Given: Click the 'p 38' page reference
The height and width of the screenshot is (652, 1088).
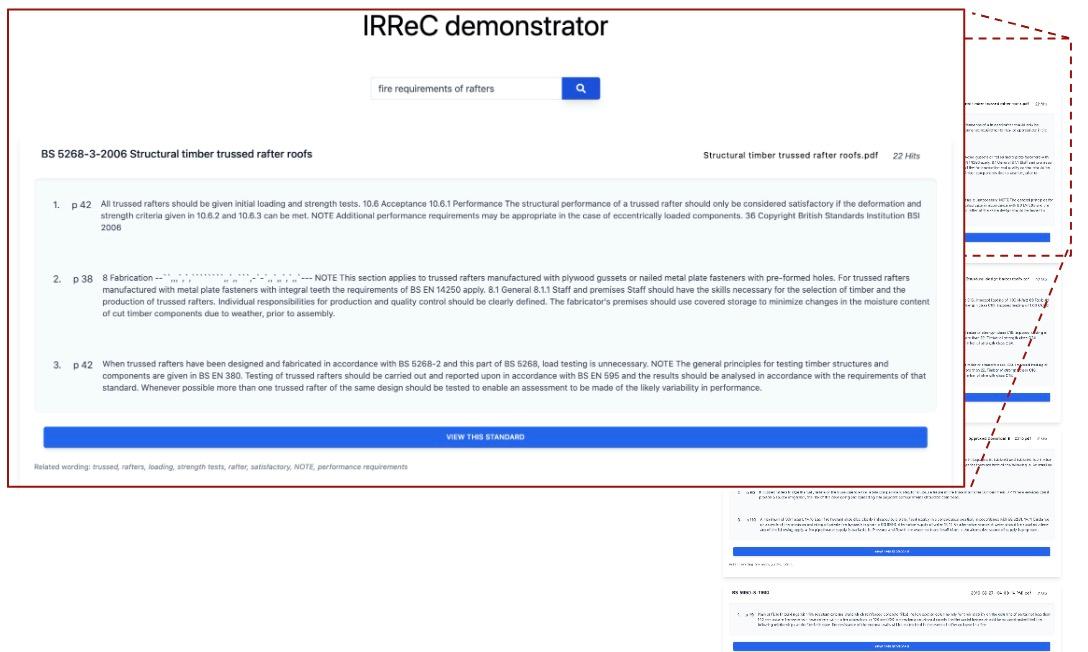Looking at the screenshot, I should [83, 279].
